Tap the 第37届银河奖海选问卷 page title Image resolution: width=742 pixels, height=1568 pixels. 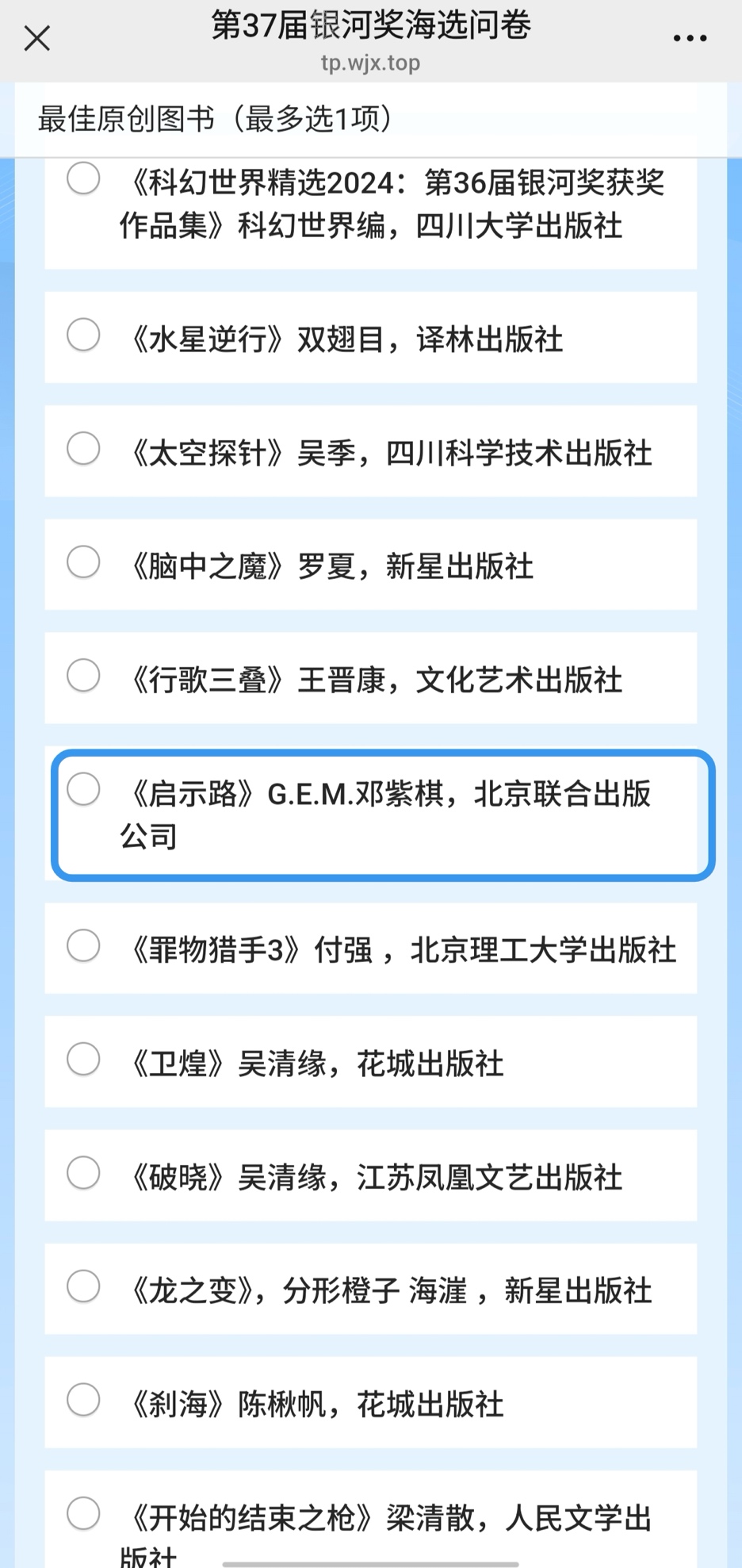click(370, 25)
